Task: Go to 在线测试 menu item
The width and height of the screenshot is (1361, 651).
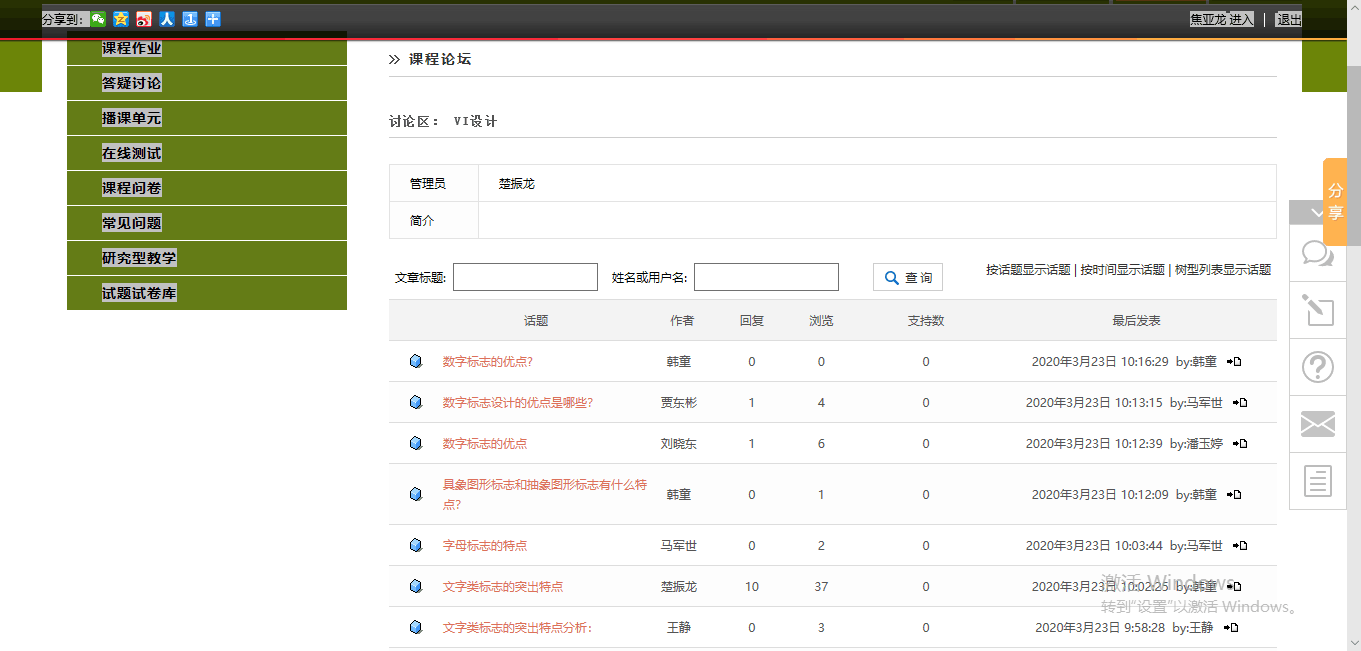Action: (131, 153)
